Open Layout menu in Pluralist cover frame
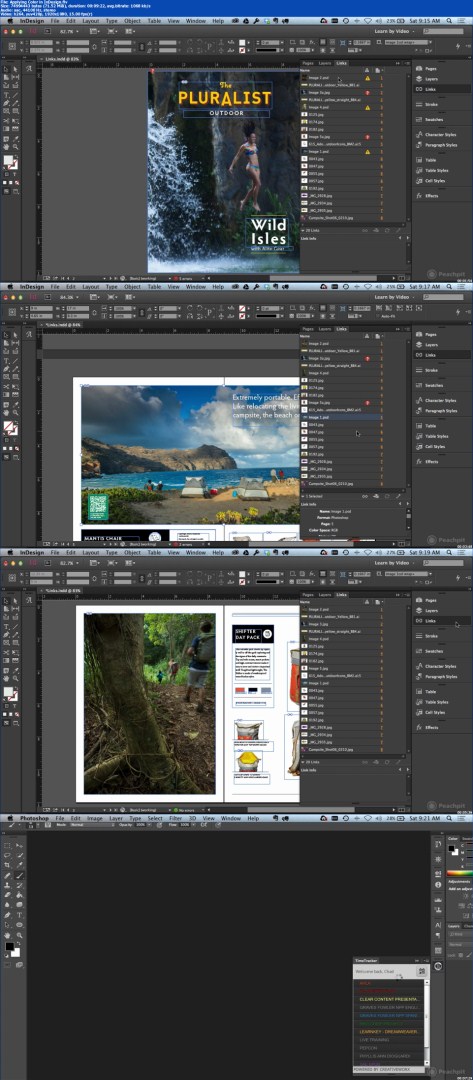Viewport: 473px width, 1080px height. click(x=91, y=21)
